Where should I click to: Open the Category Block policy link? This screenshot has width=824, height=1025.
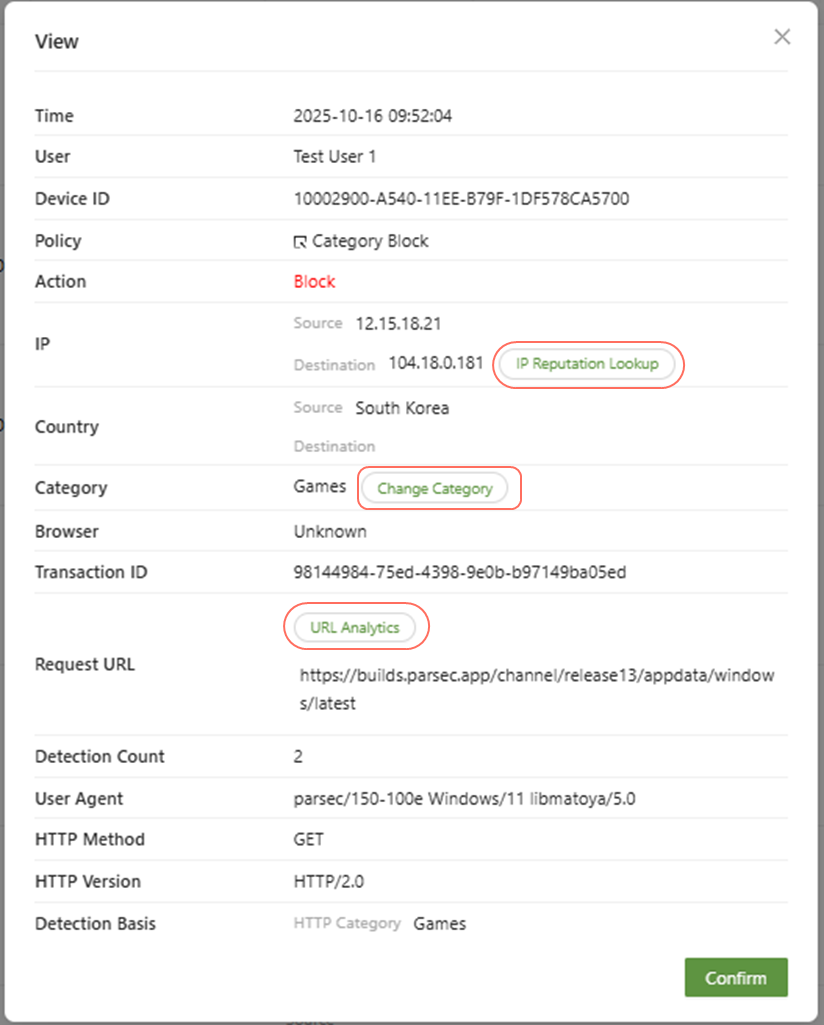[369, 241]
